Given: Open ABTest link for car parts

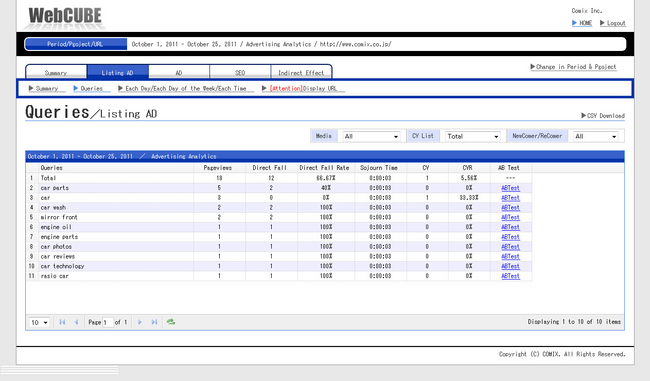Looking at the screenshot, I should click(510, 188).
